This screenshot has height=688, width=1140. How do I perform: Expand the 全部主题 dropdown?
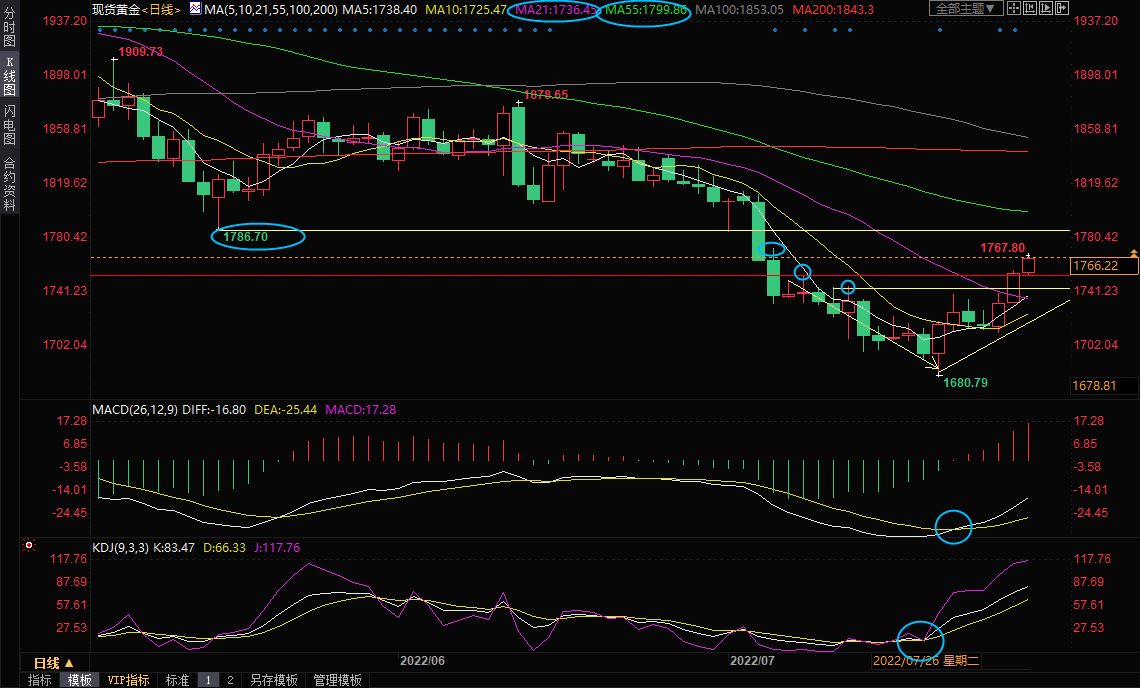965,9
